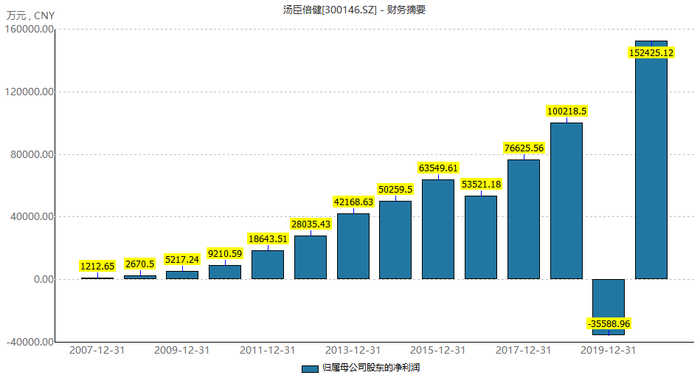Click the y-axis value 120000.00
Viewport: 700px width, 378px height.
tap(29, 92)
